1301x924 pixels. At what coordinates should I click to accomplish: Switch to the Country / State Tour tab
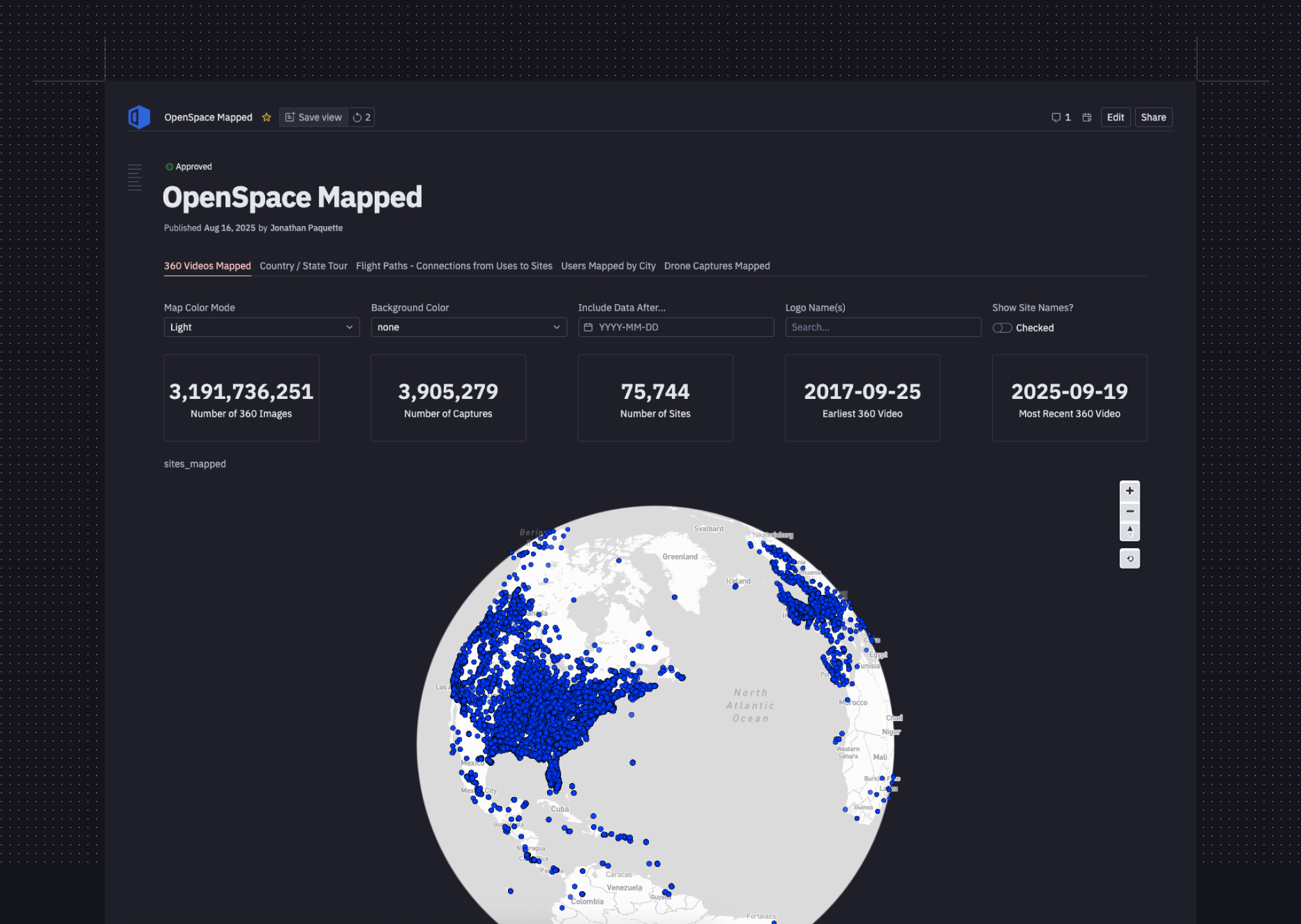(303, 266)
